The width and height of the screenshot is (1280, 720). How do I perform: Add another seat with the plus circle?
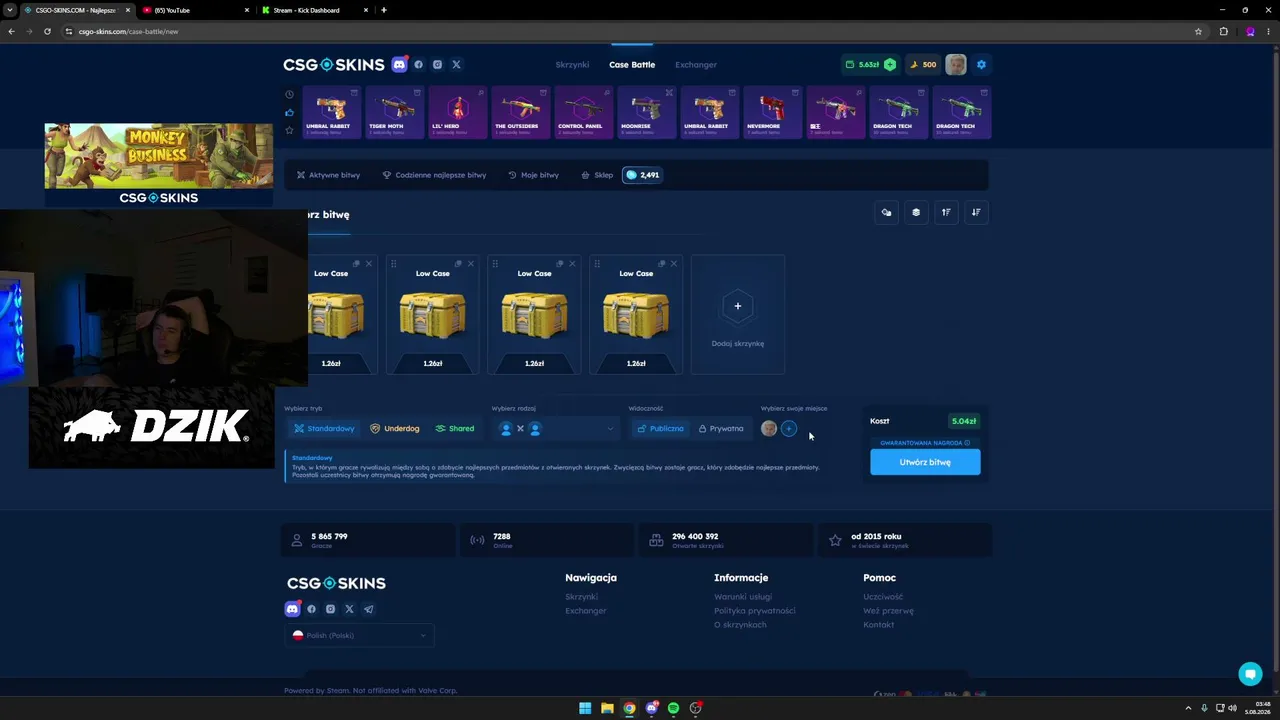(789, 429)
